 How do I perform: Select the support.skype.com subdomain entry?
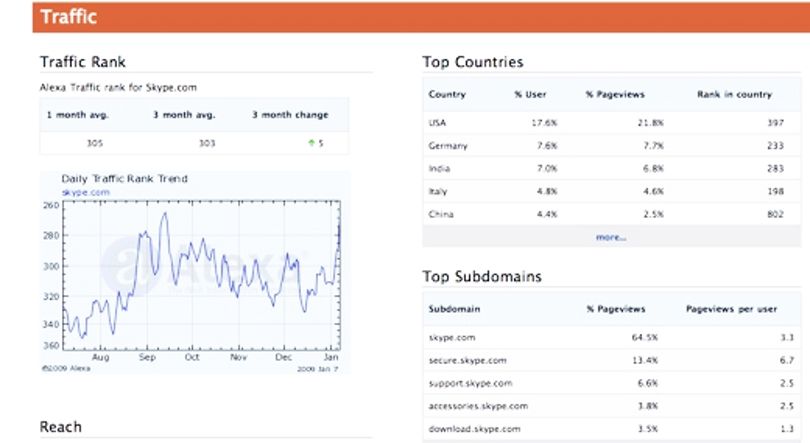tap(470, 383)
